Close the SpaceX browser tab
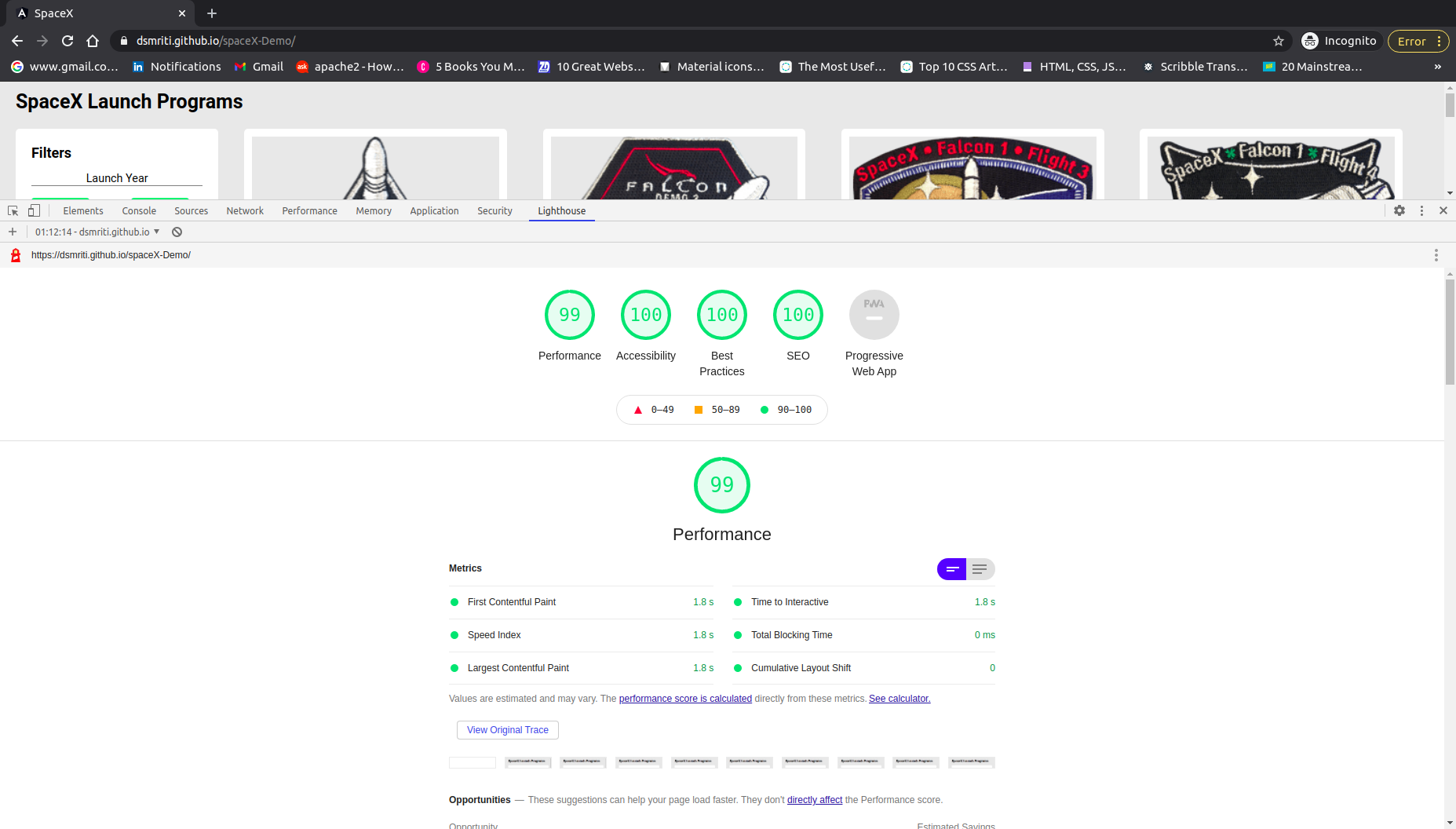 coord(182,13)
